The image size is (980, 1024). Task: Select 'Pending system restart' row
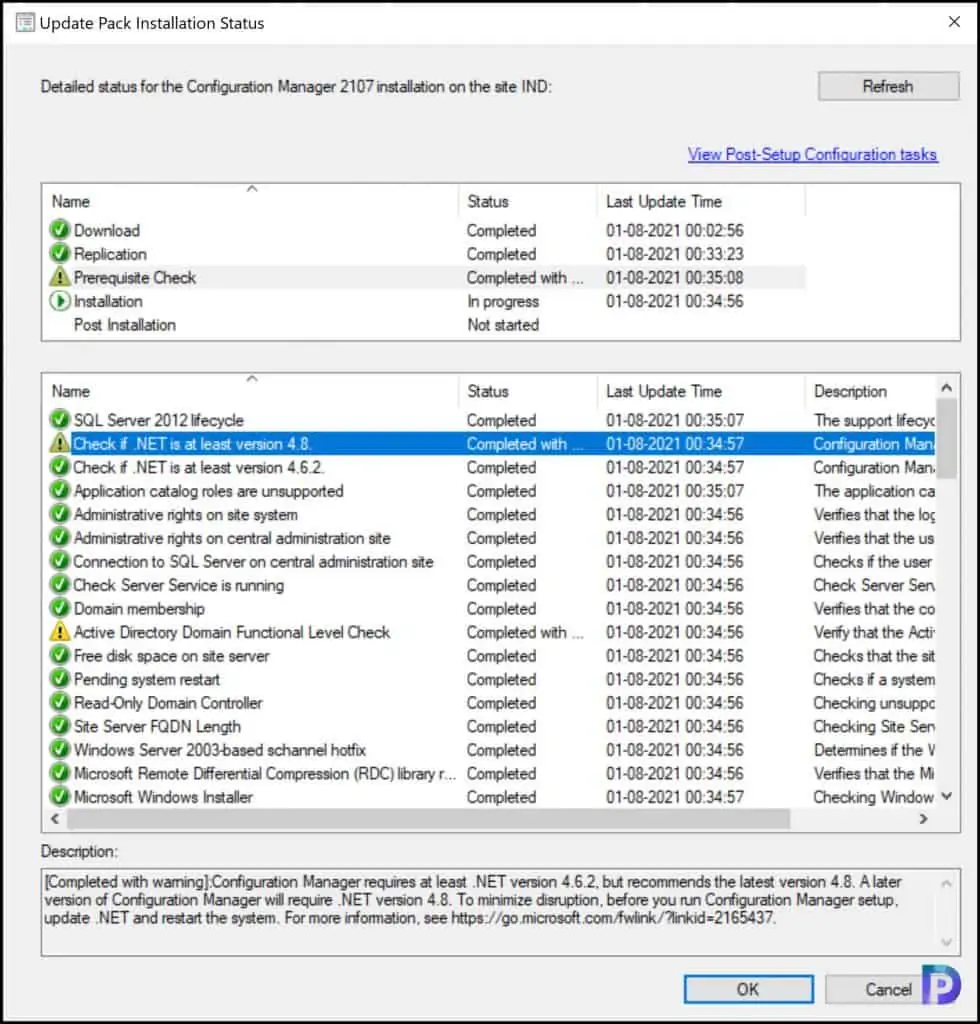pos(491,679)
